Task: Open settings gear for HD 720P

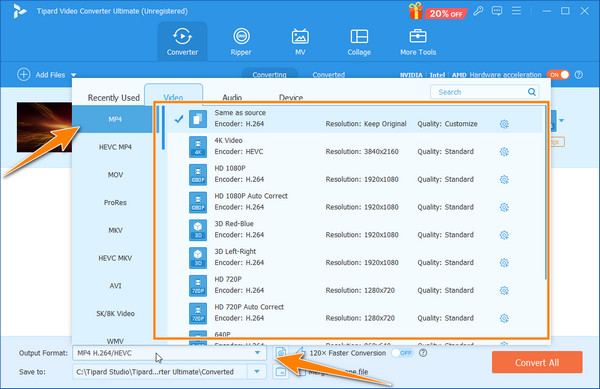Action: tap(504, 291)
